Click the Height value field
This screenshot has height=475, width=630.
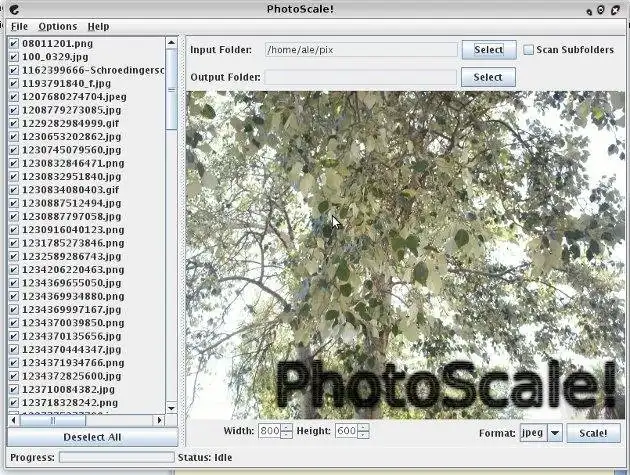point(346,431)
